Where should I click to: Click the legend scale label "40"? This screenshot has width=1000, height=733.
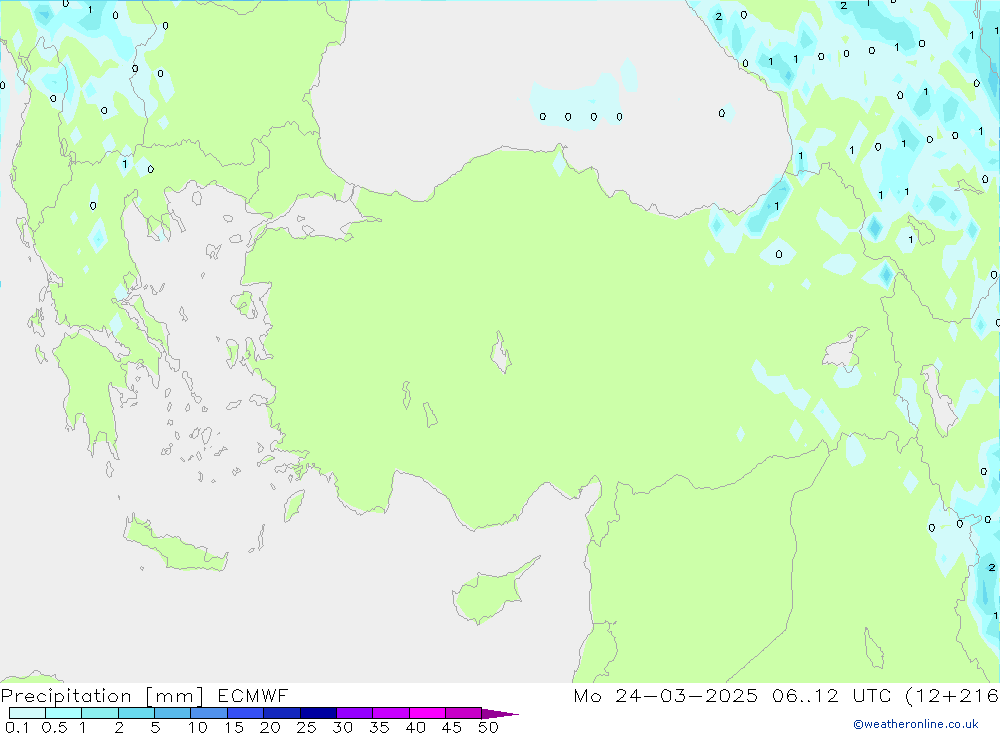click(416, 727)
